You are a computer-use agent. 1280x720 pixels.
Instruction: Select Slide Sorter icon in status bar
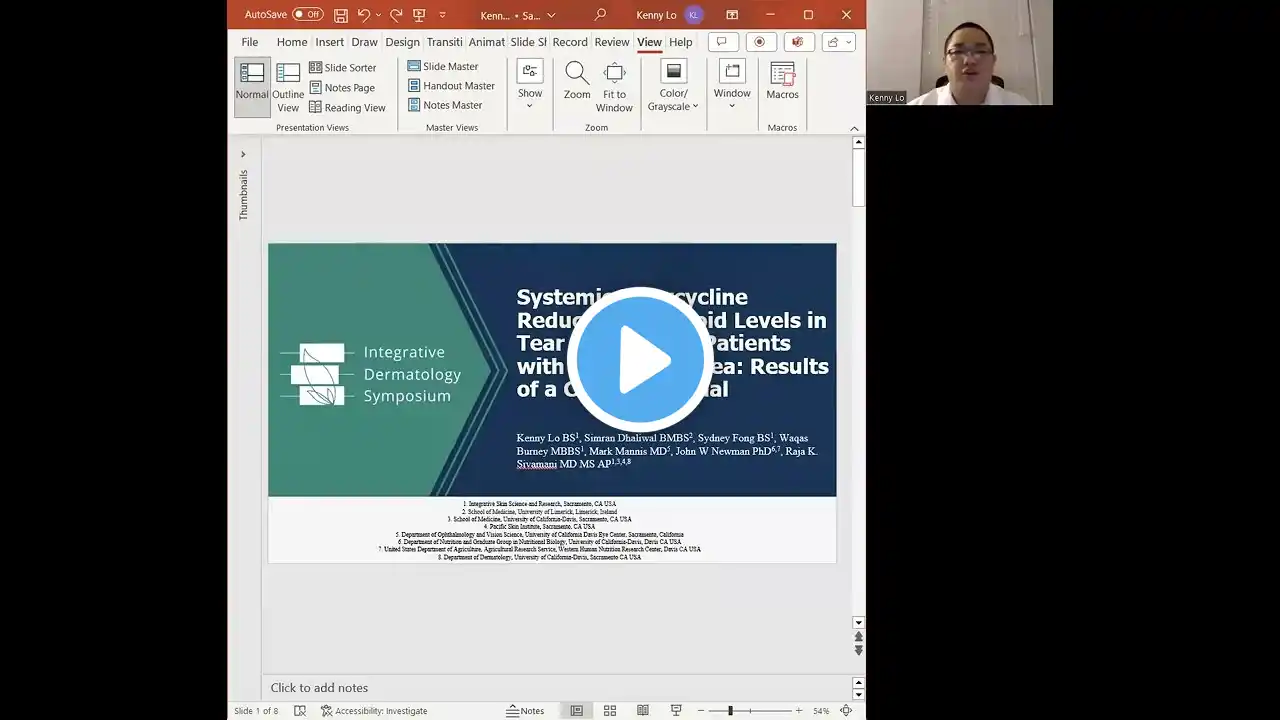click(610, 711)
